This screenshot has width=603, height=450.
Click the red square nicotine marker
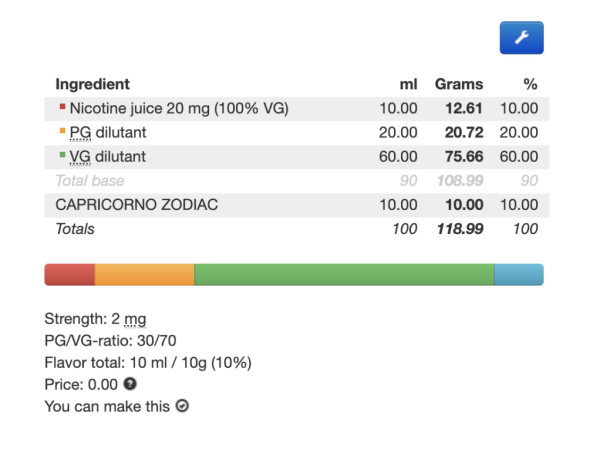point(62,106)
